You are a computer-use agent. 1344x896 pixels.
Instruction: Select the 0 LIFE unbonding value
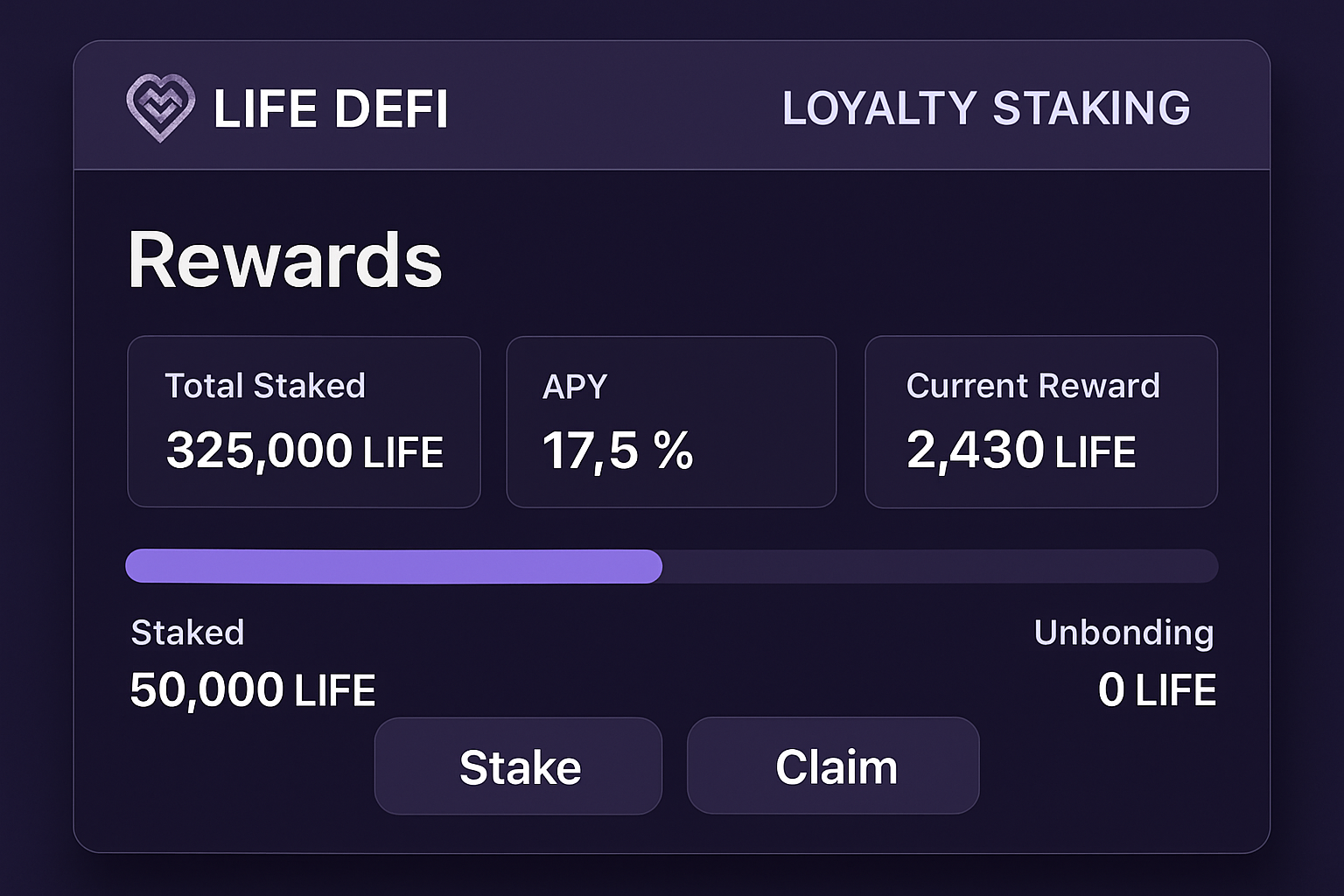(1157, 689)
